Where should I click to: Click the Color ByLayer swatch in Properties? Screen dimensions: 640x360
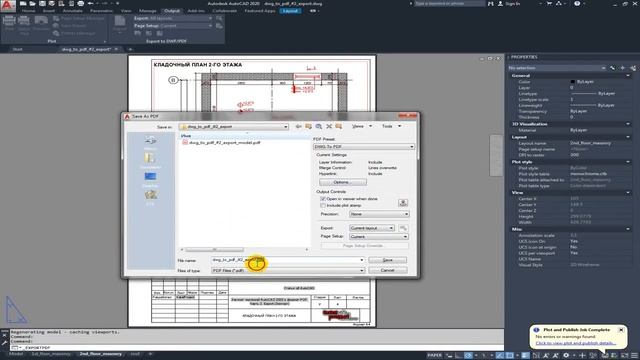pyautogui.click(x=573, y=82)
